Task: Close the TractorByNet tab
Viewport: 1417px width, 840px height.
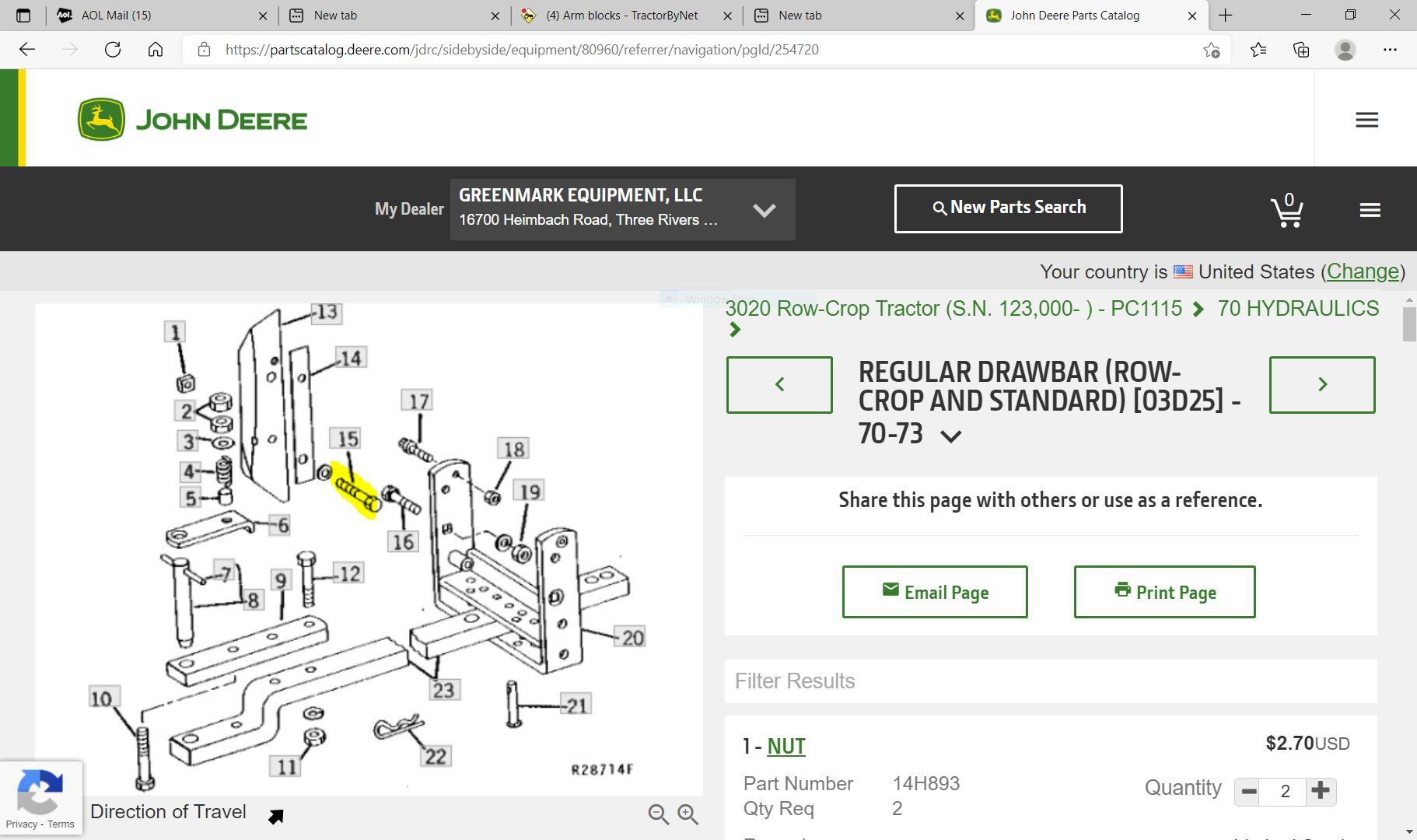Action: coord(727,16)
